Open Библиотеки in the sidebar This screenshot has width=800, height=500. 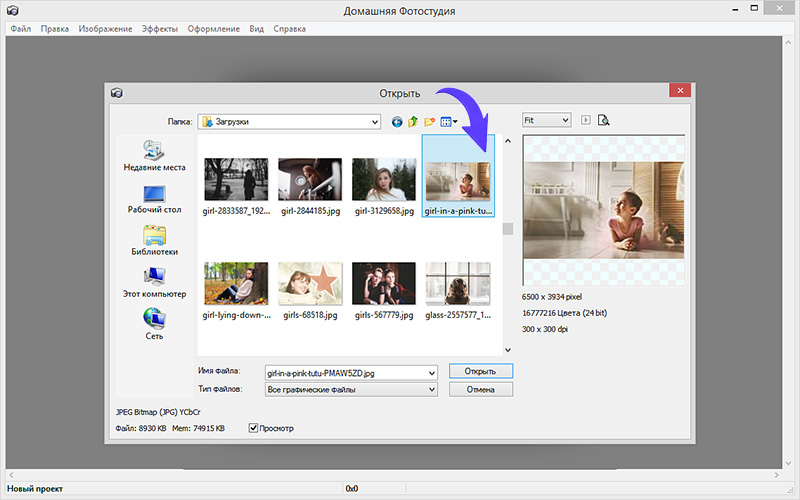(x=154, y=241)
